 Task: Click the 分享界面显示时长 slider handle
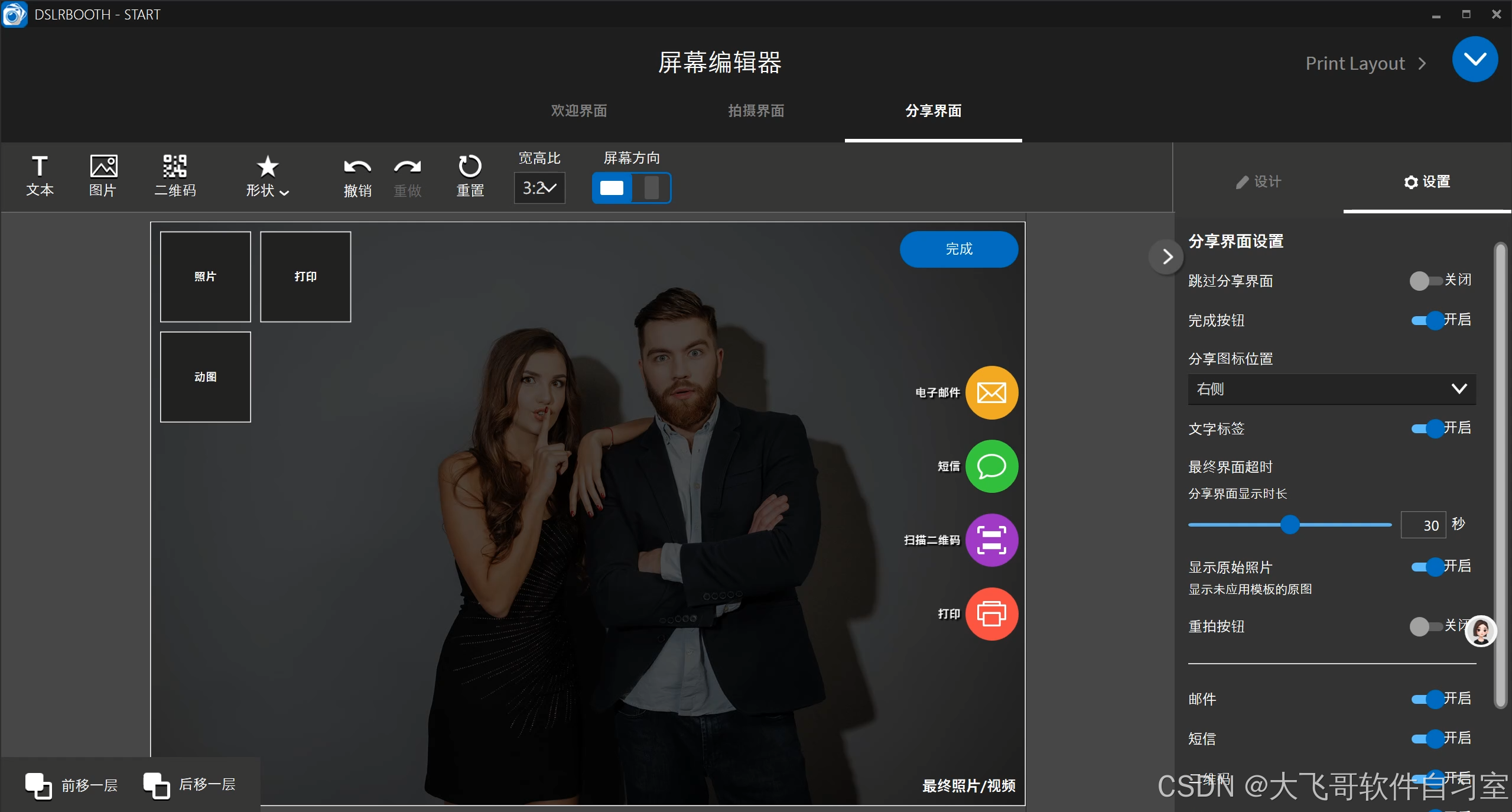tap(1290, 524)
